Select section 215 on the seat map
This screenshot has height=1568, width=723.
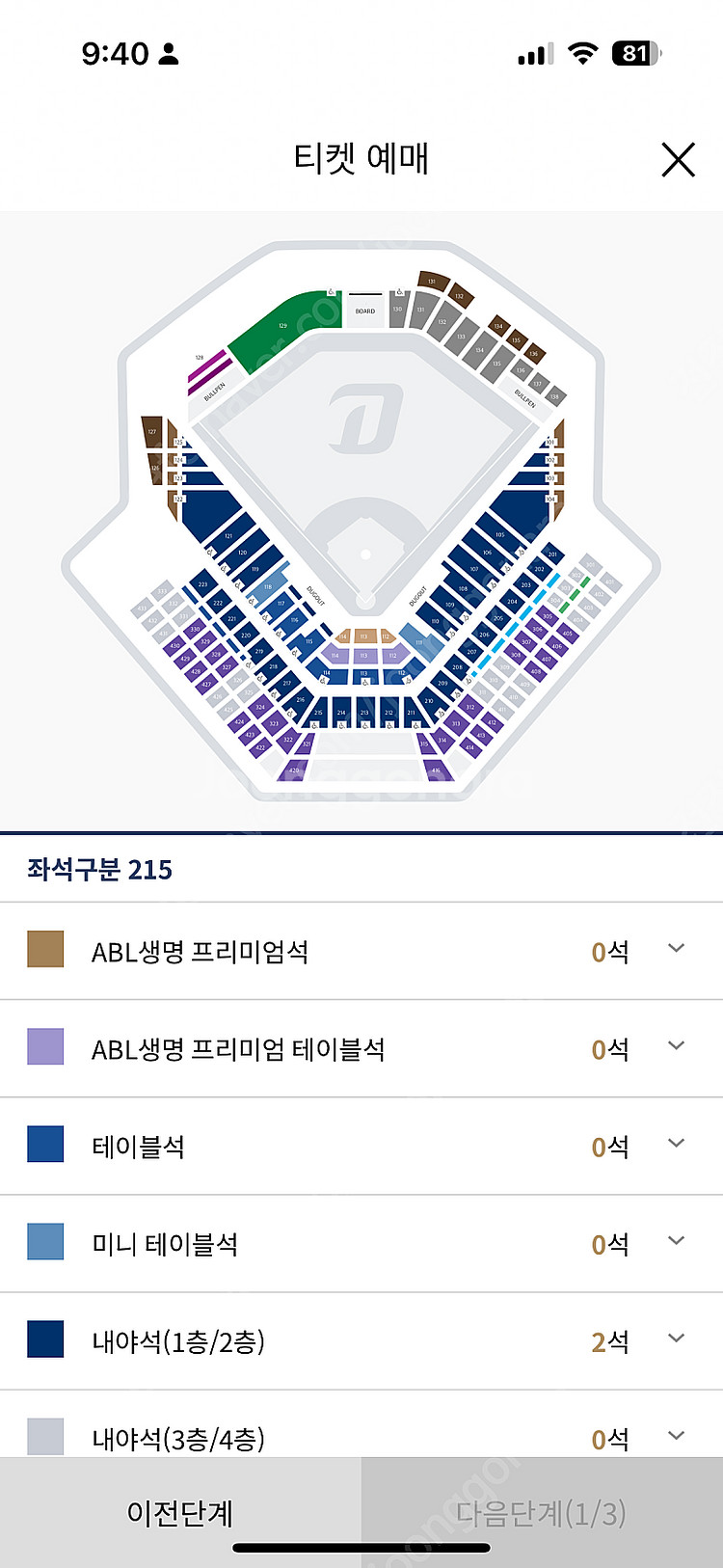pyautogui.click(x=318, y=713)
